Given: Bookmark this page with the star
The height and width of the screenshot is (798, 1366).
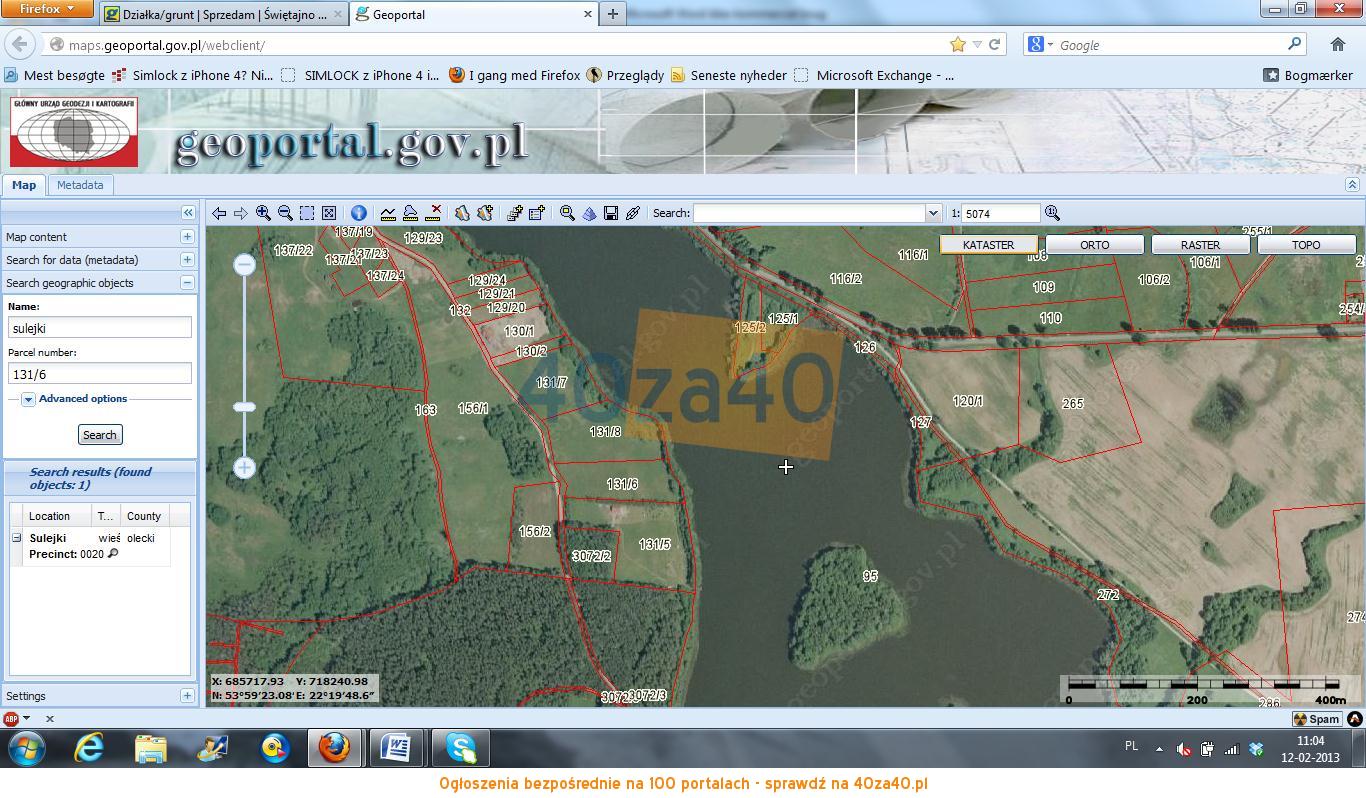Looking at the screenshot, I should pyautogui.click(x=958, y=44).
